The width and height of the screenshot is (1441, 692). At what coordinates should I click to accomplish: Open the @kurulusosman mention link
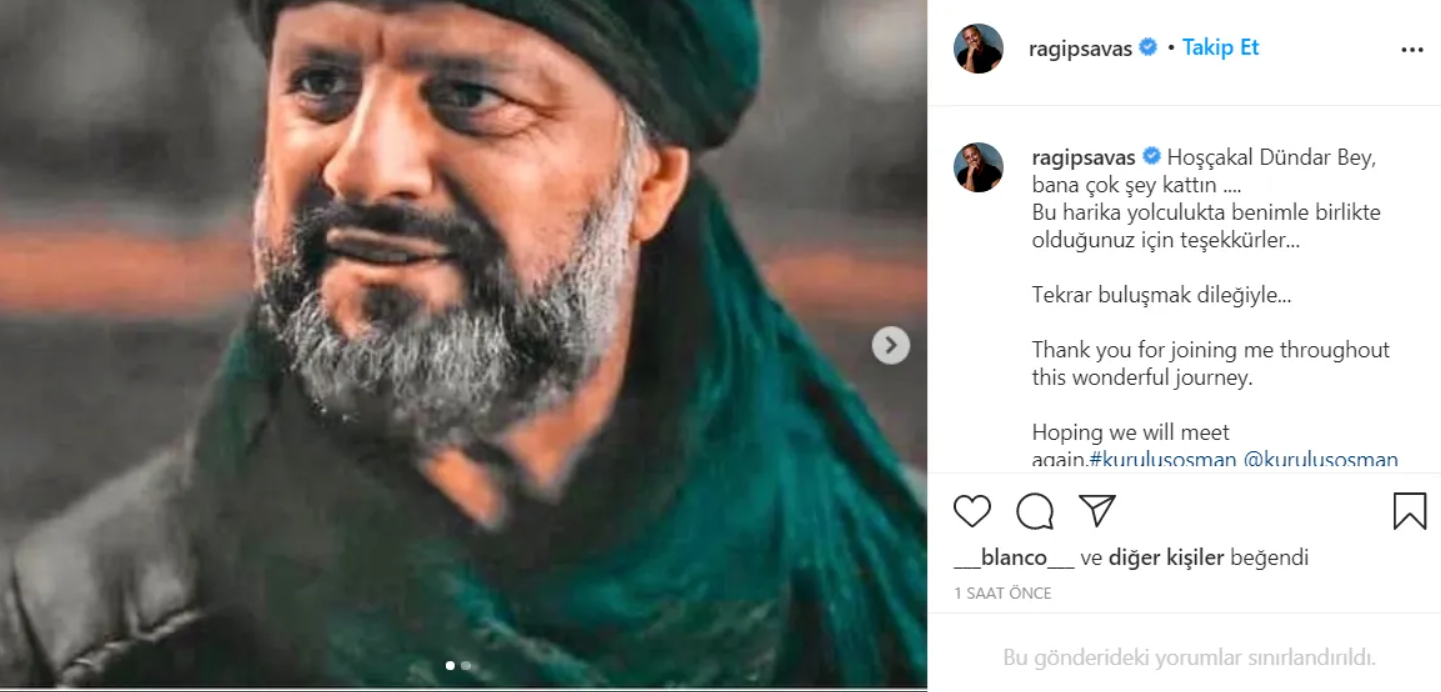click(x=1320, y=460)
